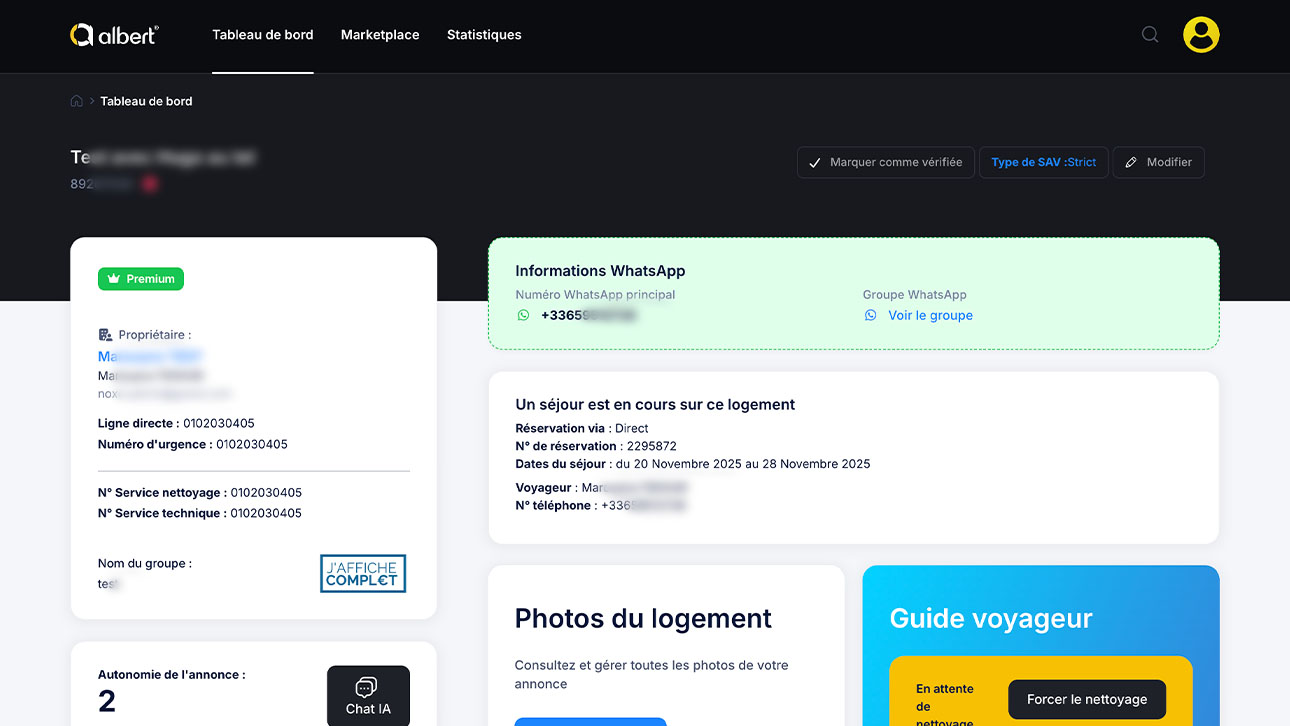
Task: Open the blurred owner name link
Action: point(150,357)
